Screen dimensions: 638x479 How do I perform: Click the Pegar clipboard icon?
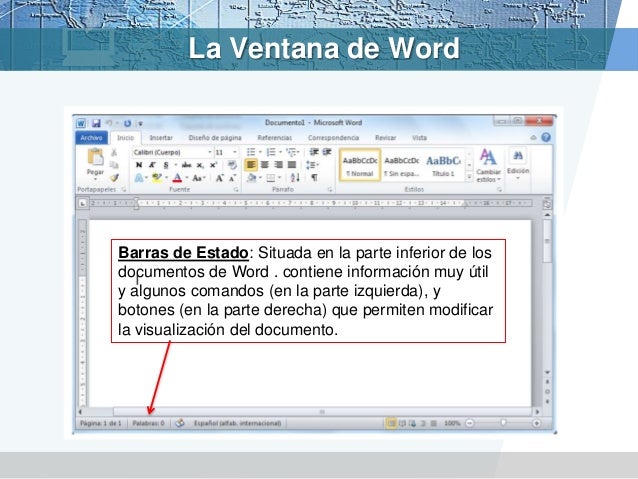click(x=96, y=157)
